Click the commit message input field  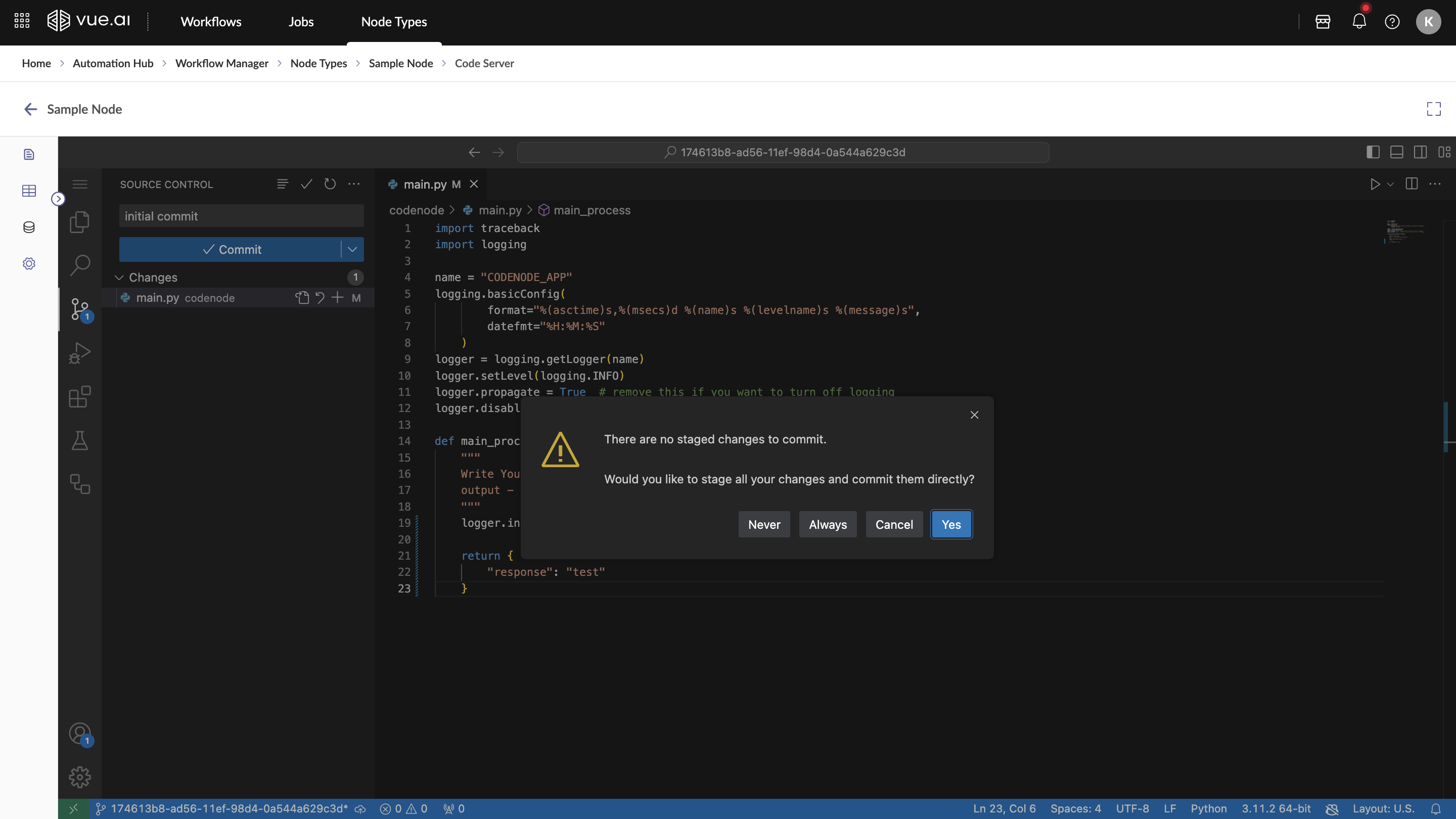pyautogui.click(x=241, y=216)
